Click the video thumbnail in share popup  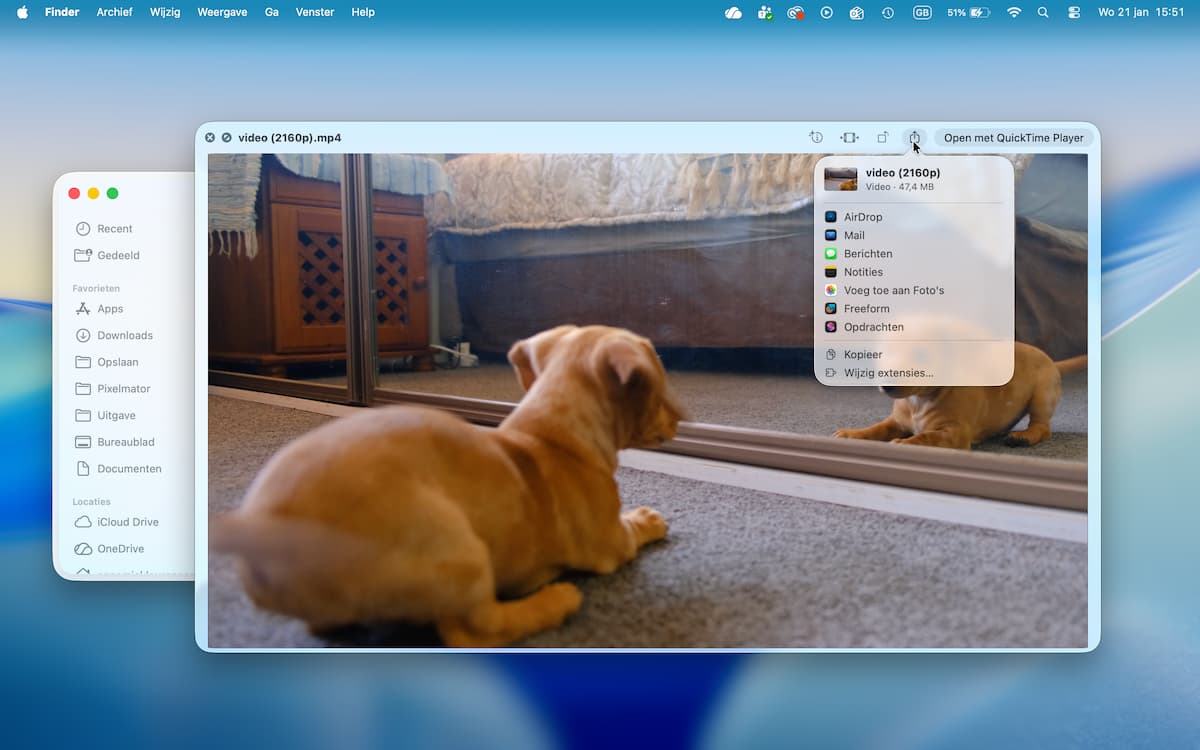tap(840, 179)
